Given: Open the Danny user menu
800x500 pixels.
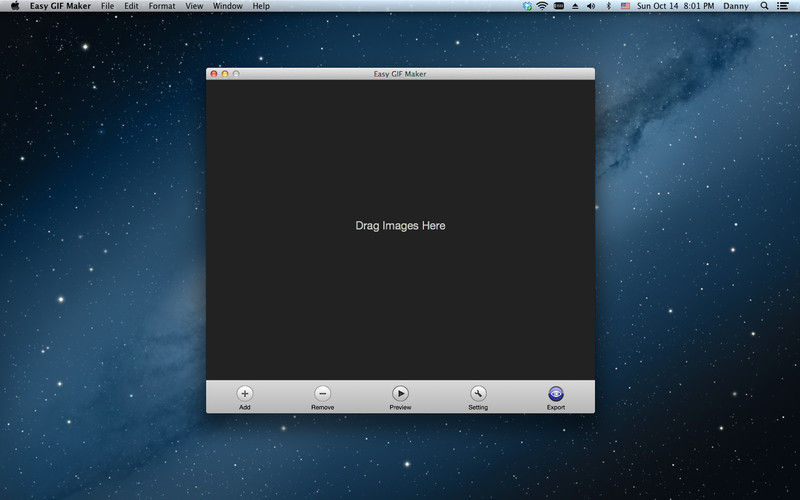Looking at the screenshot, I should pyautogui.click(x=736, y=6).
